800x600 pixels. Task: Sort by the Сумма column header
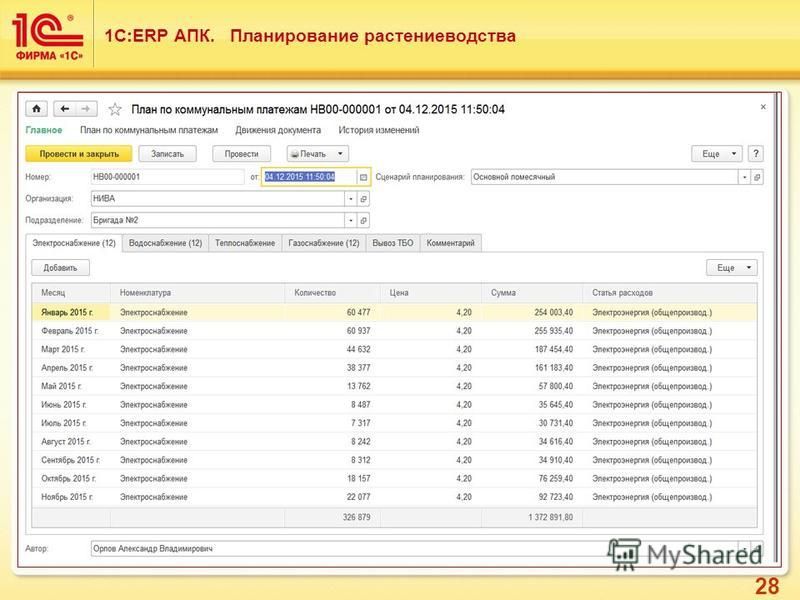pos(532,292)
